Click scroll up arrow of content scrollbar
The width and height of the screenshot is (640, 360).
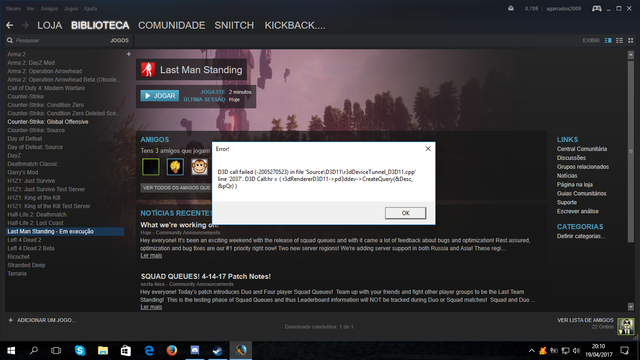[631, 54]
